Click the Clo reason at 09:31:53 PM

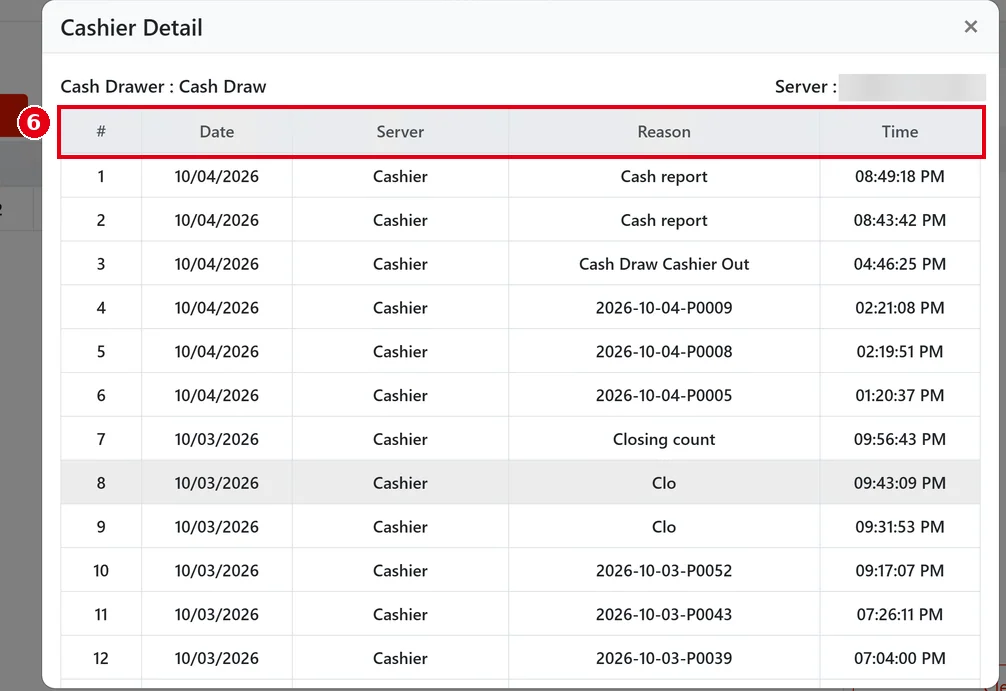click(x=664, y=527)
